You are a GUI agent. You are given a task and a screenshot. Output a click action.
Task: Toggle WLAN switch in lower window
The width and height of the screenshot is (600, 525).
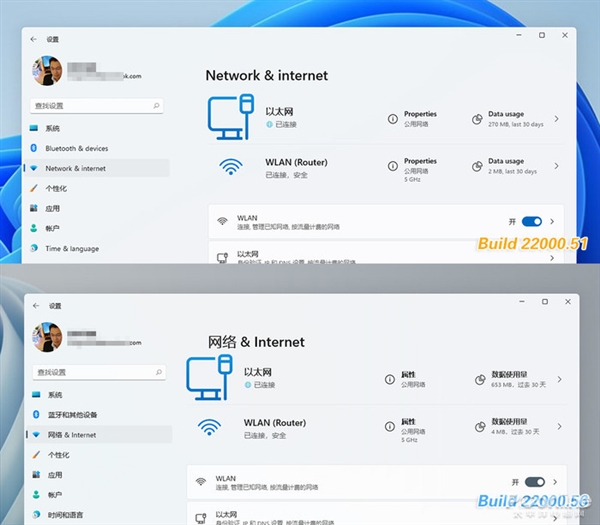535,482
